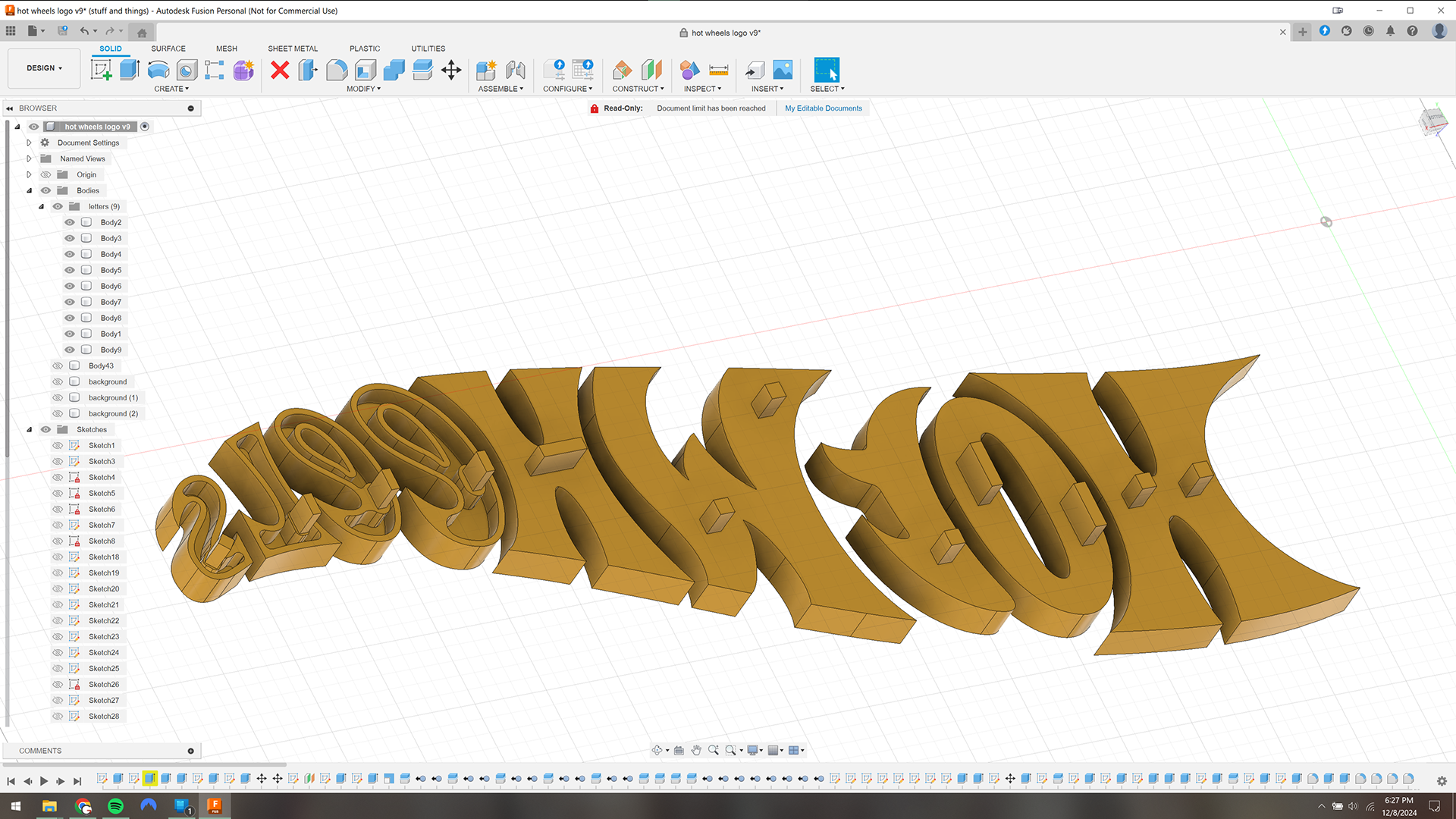Select the Hole tool
Screen dimensions: 1456x819
coord(187,70)
